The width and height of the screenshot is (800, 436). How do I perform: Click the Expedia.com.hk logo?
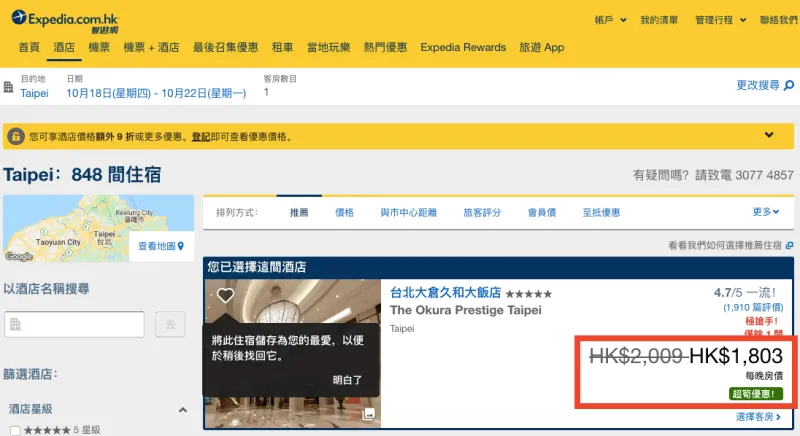(65, 21)
